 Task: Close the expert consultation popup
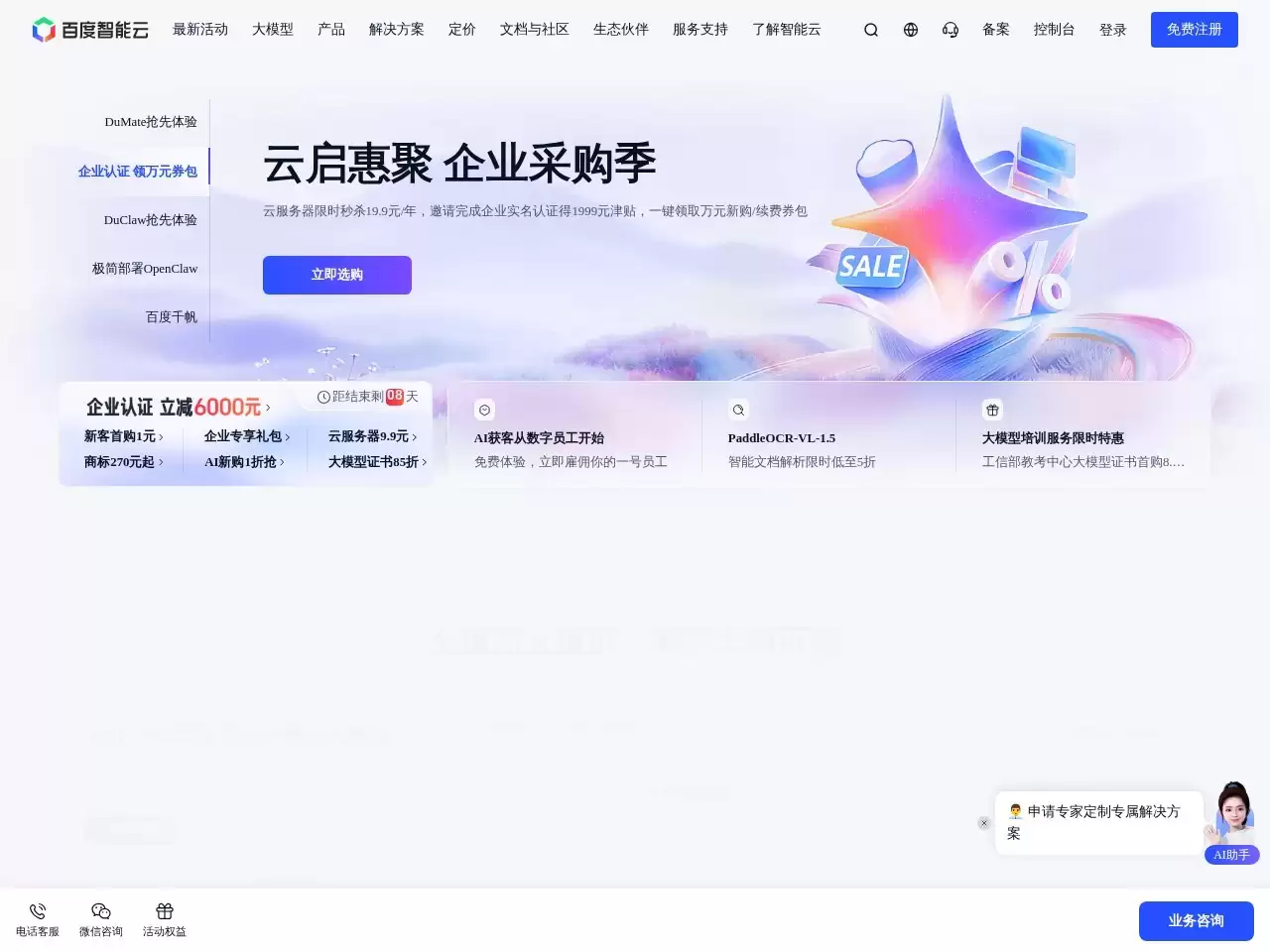(983, 823)
